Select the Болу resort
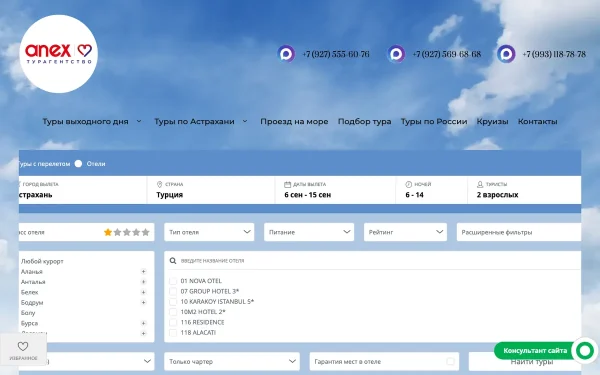 [x=28, y=313]
